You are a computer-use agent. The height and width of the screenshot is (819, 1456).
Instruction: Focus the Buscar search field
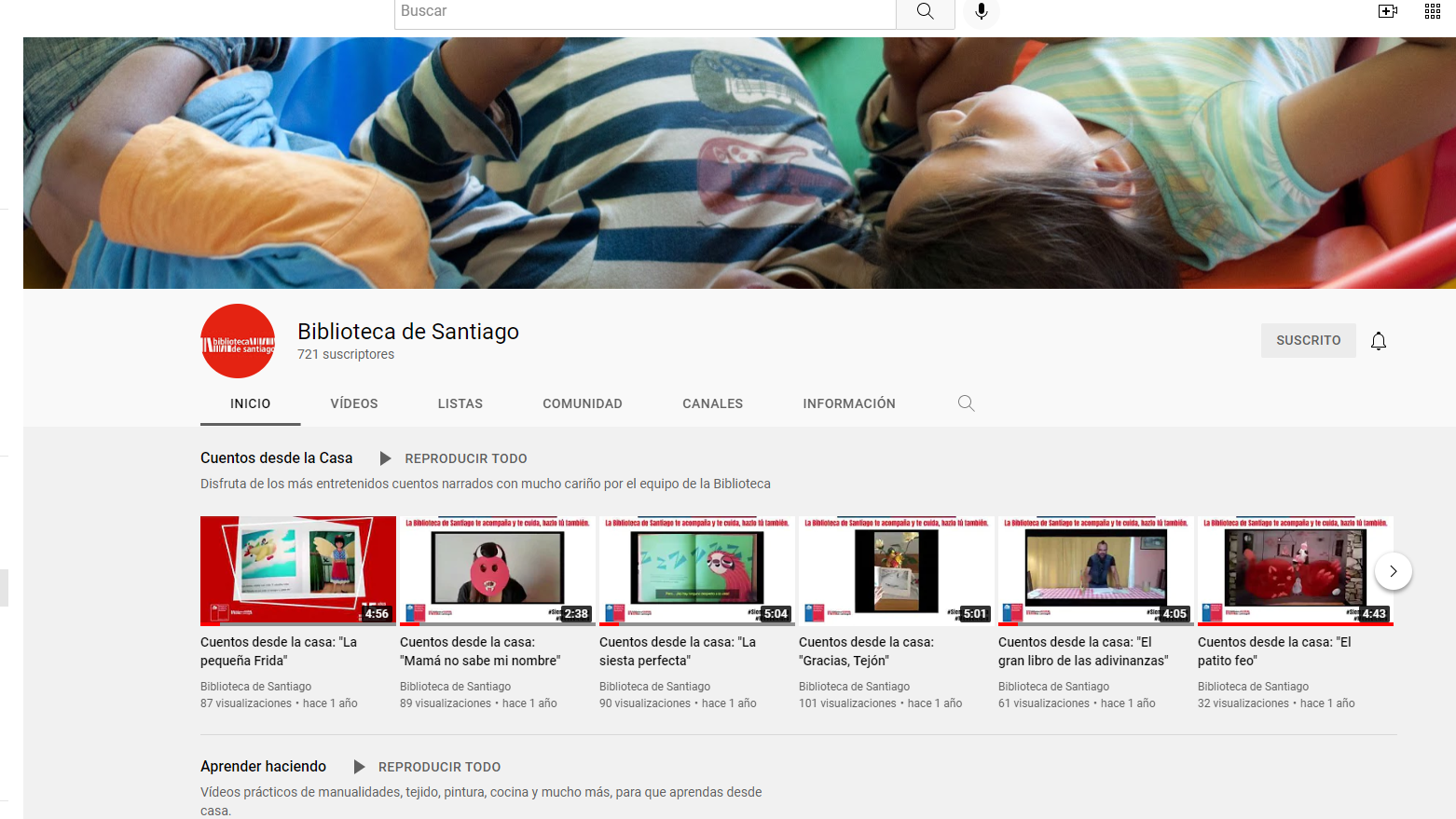pos(645,11)
